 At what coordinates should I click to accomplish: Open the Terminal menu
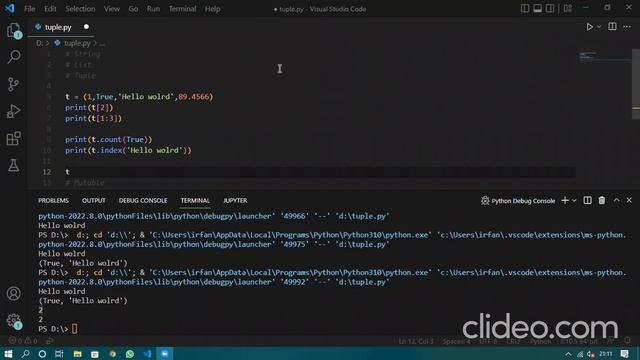[182, 9]
